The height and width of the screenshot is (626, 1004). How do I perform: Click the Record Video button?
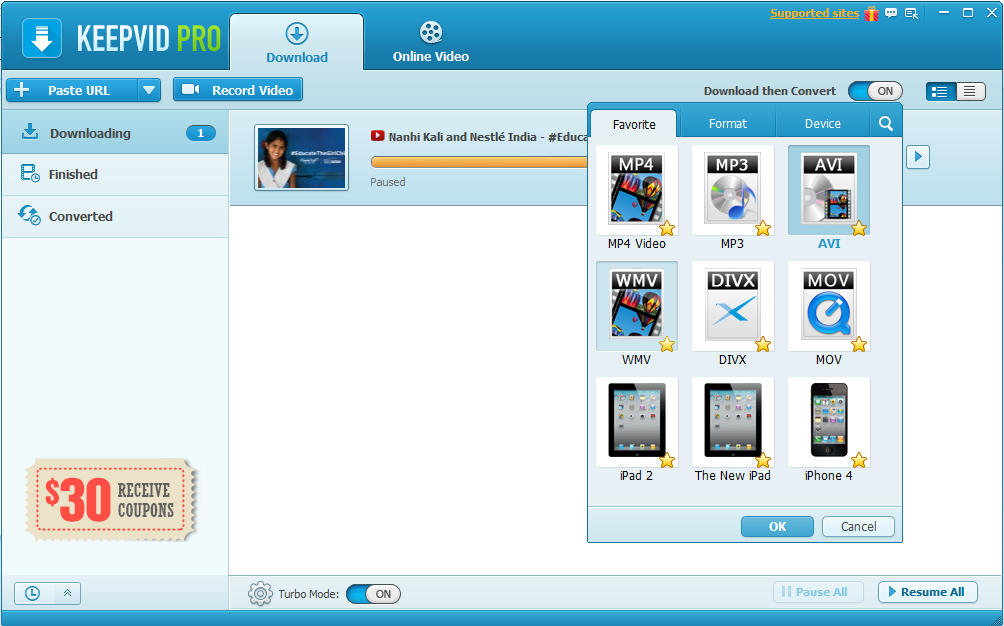click(238, 90)
